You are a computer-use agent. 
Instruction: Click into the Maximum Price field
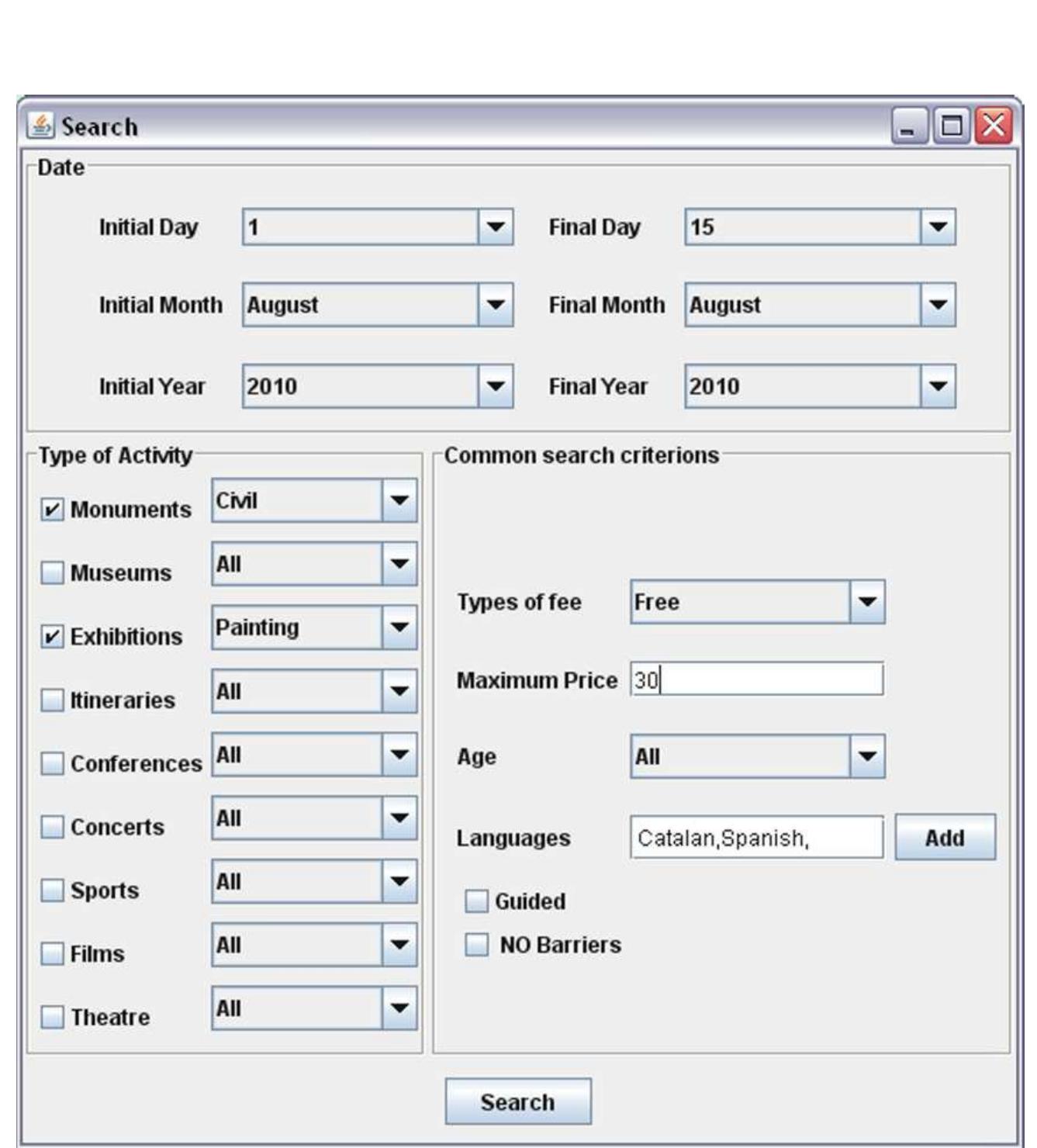pos(756,680)
